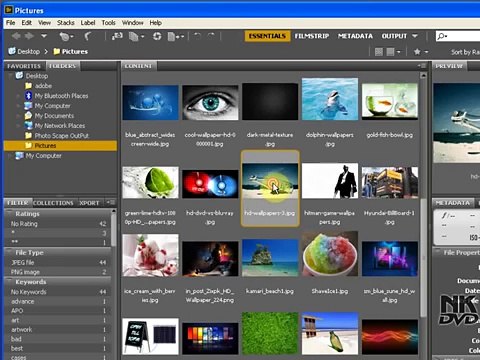The height and width of the screenshot is (360, 480).
Task: Open the filter by rating star menu
Action: tap(421, 52)
